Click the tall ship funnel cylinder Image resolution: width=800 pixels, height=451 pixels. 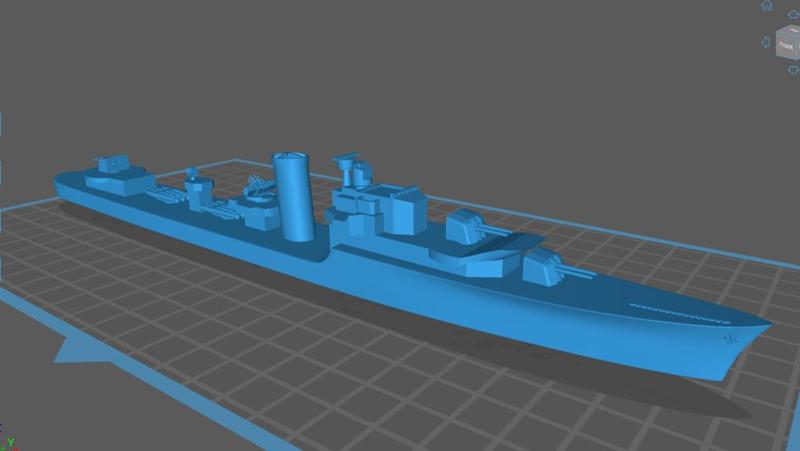coord(293,196)
